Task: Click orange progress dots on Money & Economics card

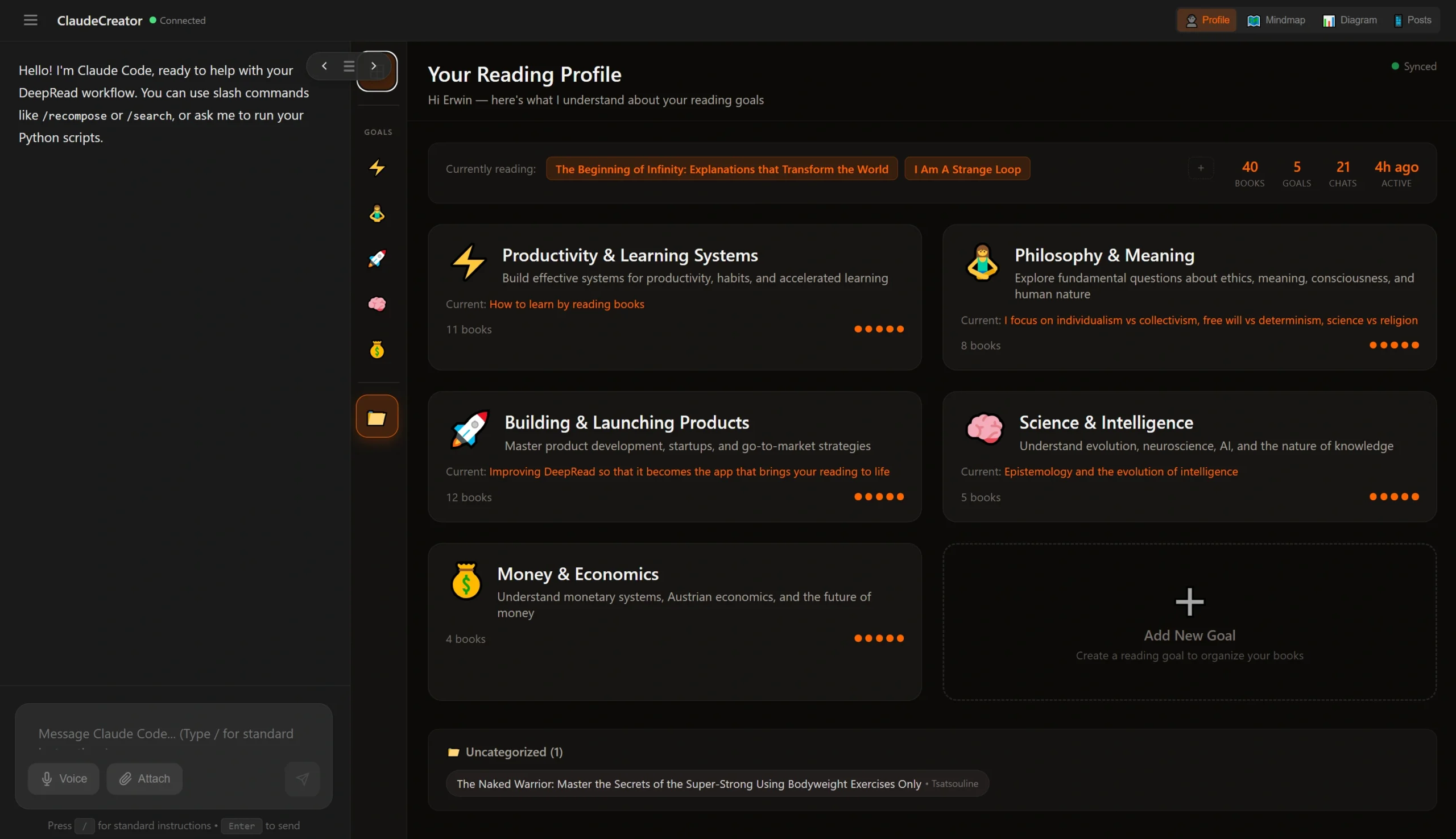Action: click(879, 638)
